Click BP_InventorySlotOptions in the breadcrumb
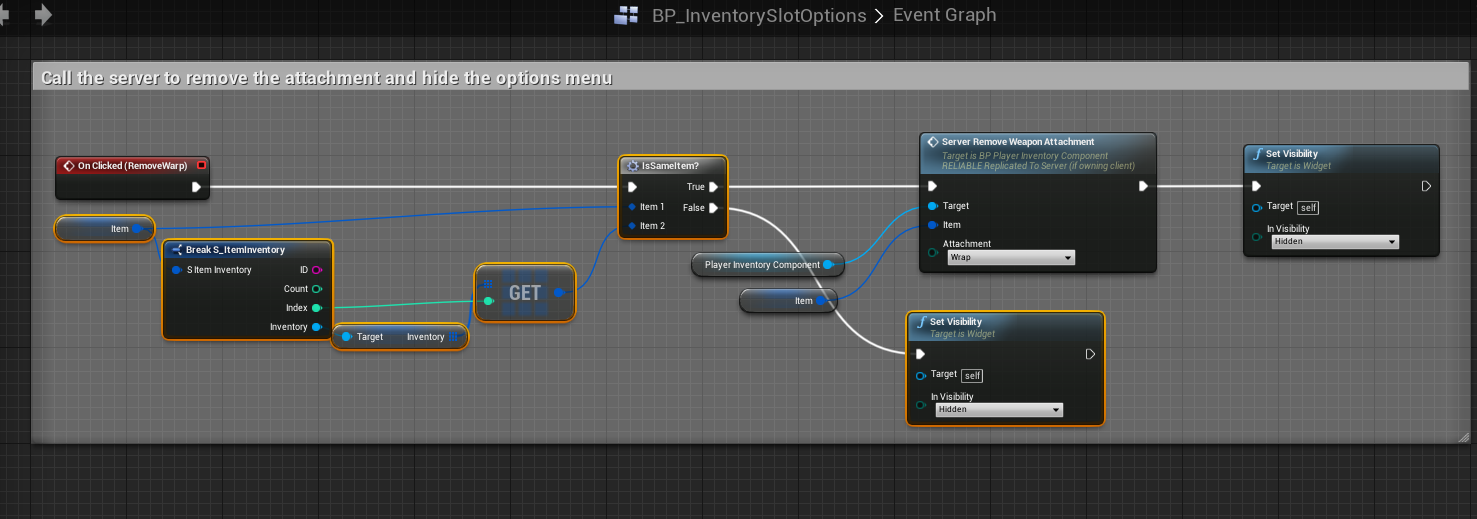The image size is (1477, 519). point(759,15)
